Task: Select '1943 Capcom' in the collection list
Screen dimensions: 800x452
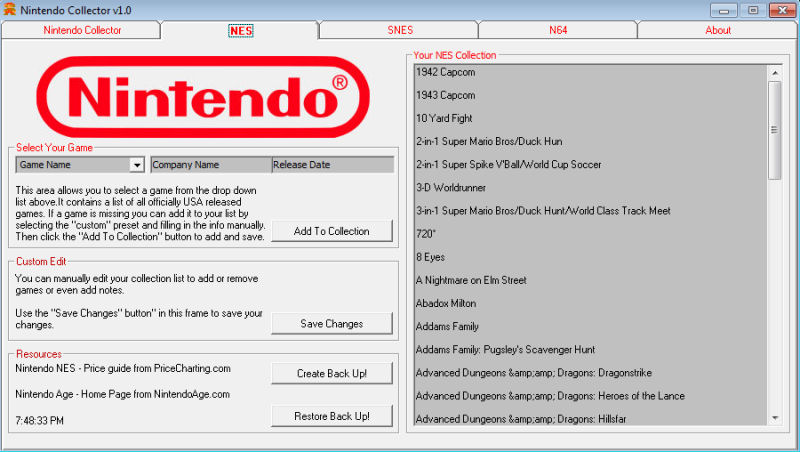Action: pyautogui.click(x=445, y=95)
